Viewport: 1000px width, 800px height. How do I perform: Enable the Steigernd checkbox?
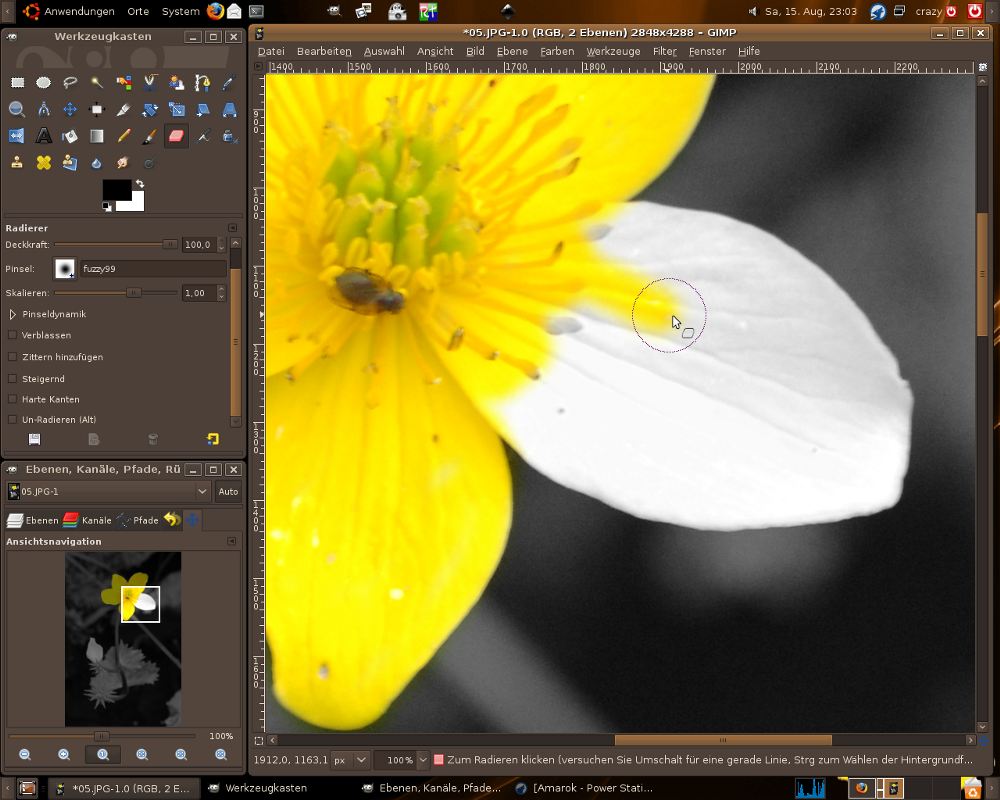click(12, 378)
